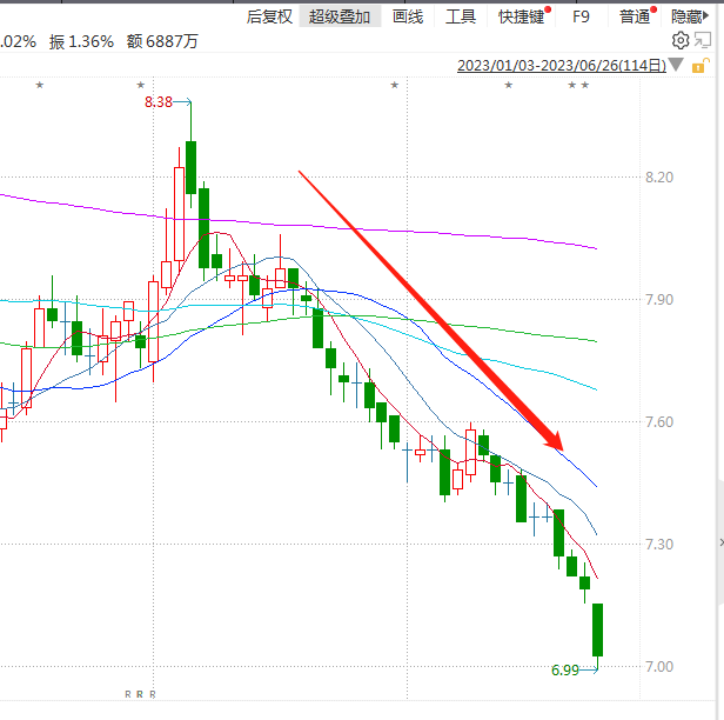Image resolution: width=724 pixels, height=720 pixels.
Task: Click the F9 button
Action: pyautogui.click(x=581, y=17)
